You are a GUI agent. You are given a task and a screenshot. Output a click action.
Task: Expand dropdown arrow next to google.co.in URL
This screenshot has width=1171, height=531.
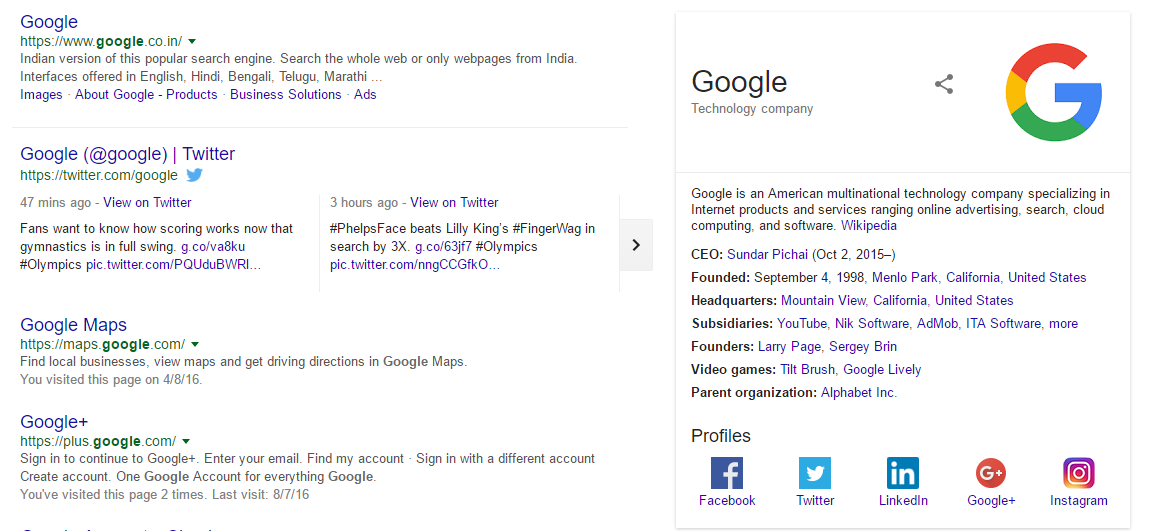tap(193, 41)
